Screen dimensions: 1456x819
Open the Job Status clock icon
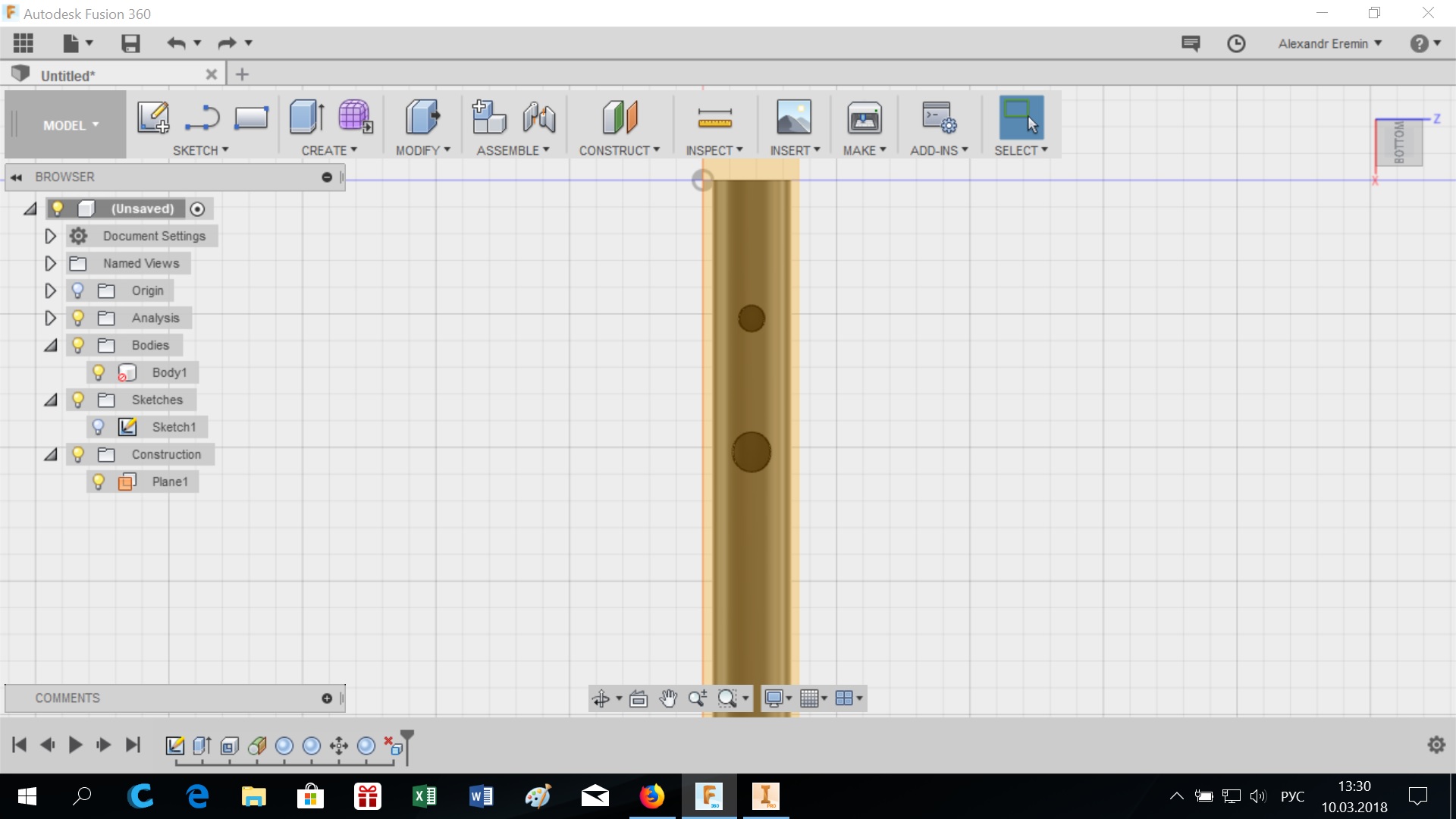coord(1236,44)
